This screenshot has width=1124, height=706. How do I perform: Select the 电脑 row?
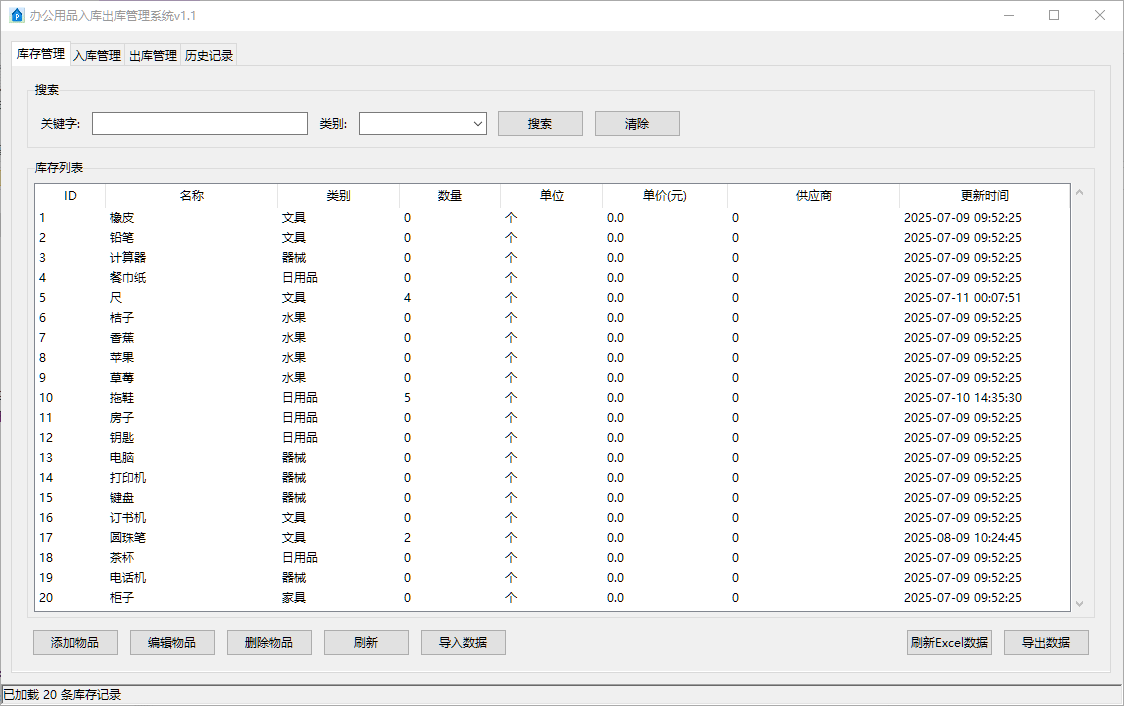(552, 458)
